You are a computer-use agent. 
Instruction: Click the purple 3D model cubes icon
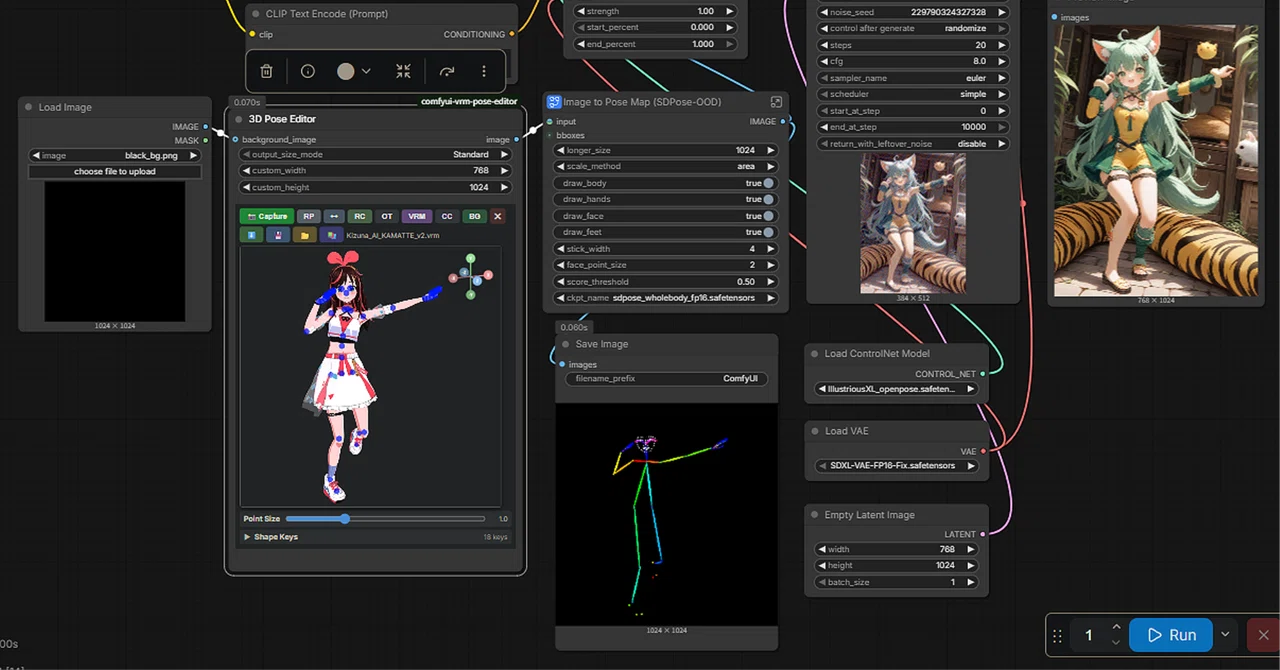[332, 235]
